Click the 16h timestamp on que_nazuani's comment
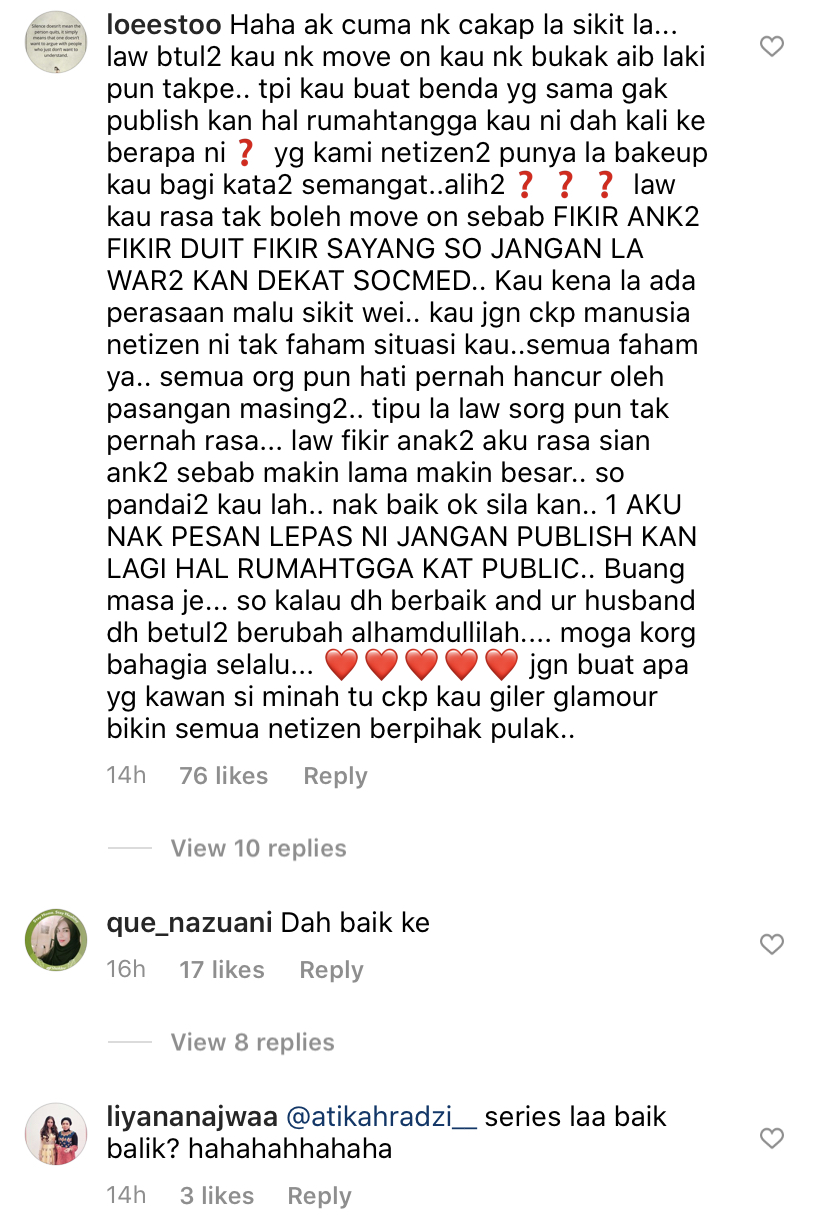This screenshot has width=822, height=1219. [x=126, y=970]
